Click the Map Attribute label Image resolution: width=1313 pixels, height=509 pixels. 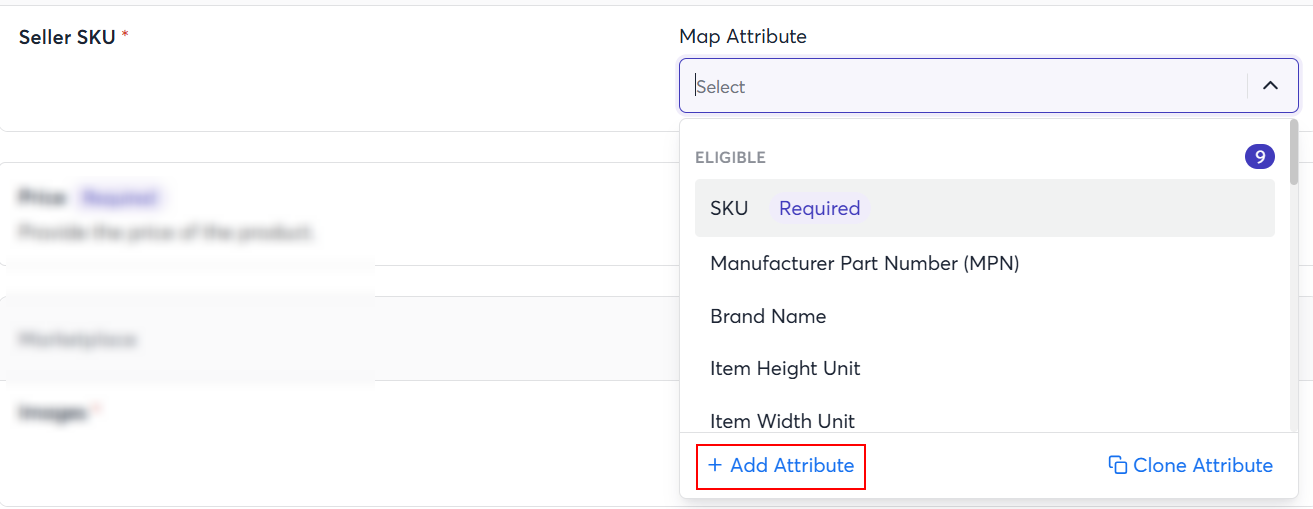(x=742, y=36)
